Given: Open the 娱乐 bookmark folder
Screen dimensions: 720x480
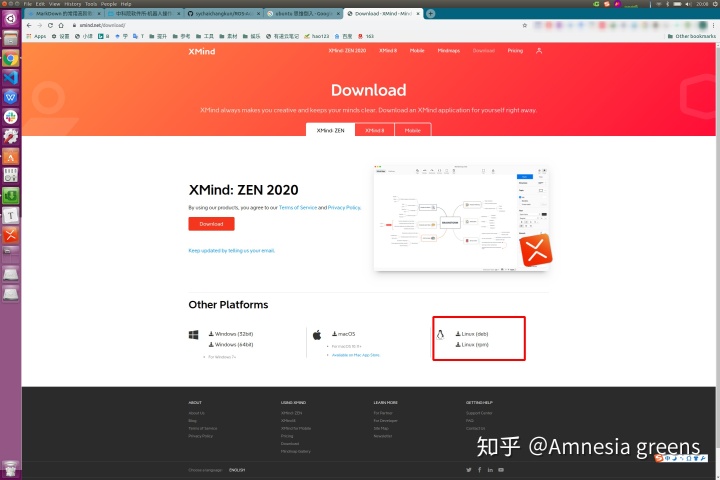Looking at the screenshot, I should (252, 36).
